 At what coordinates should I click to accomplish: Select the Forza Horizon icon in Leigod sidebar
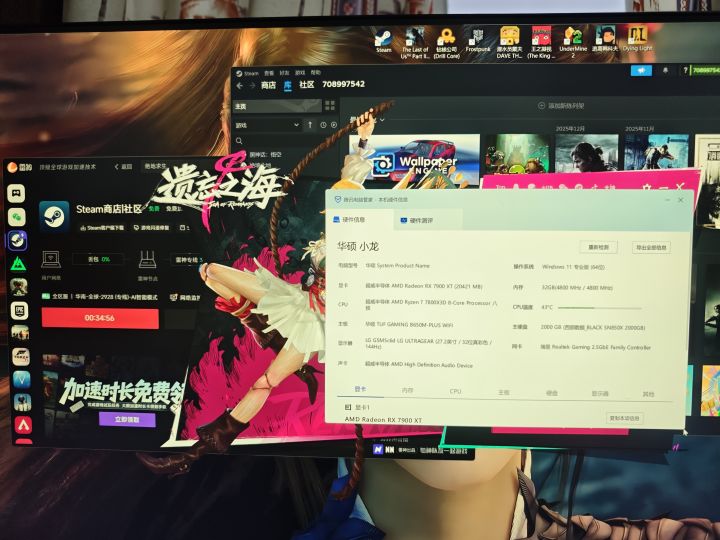coord(21,357)
